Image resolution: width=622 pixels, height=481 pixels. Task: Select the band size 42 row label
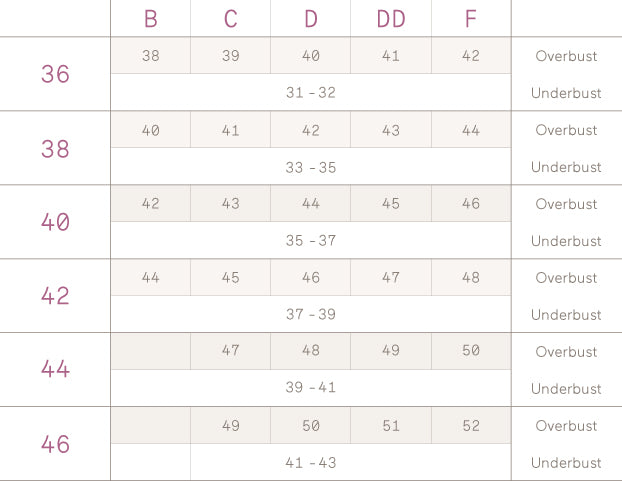55,296
